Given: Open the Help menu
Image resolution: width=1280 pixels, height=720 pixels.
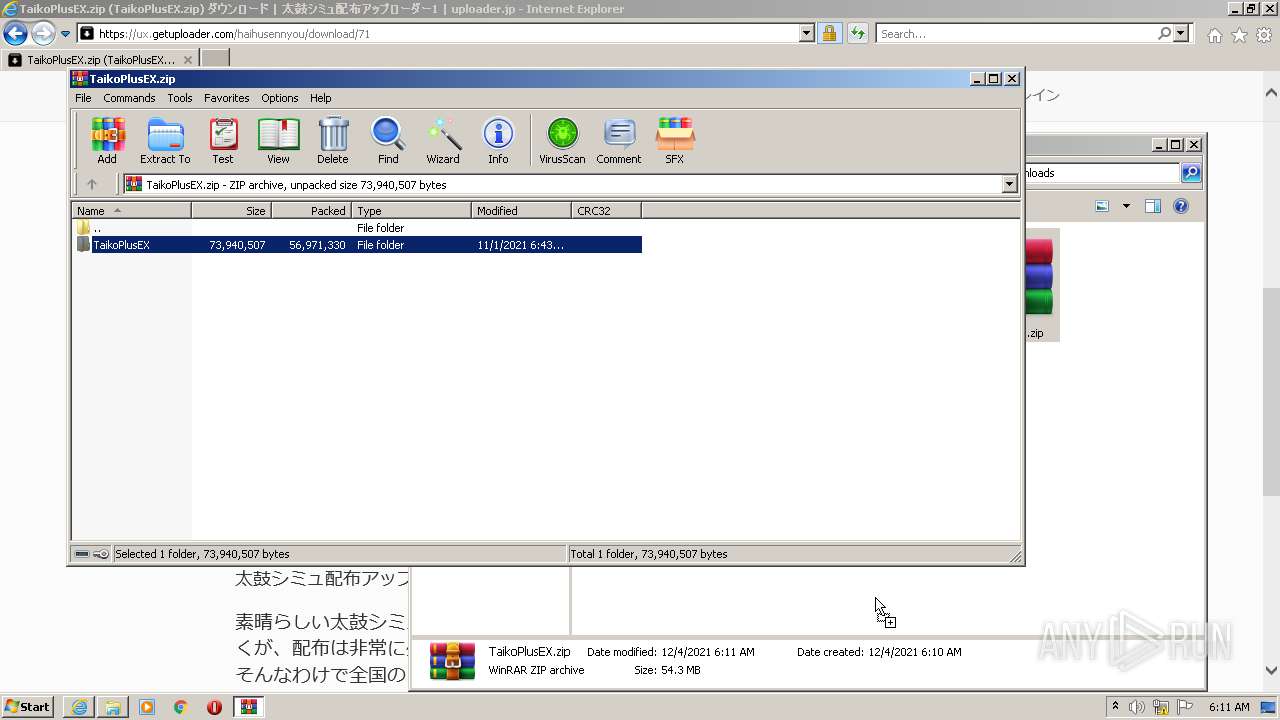Looking at the screenshot, I should coord(321,98).
